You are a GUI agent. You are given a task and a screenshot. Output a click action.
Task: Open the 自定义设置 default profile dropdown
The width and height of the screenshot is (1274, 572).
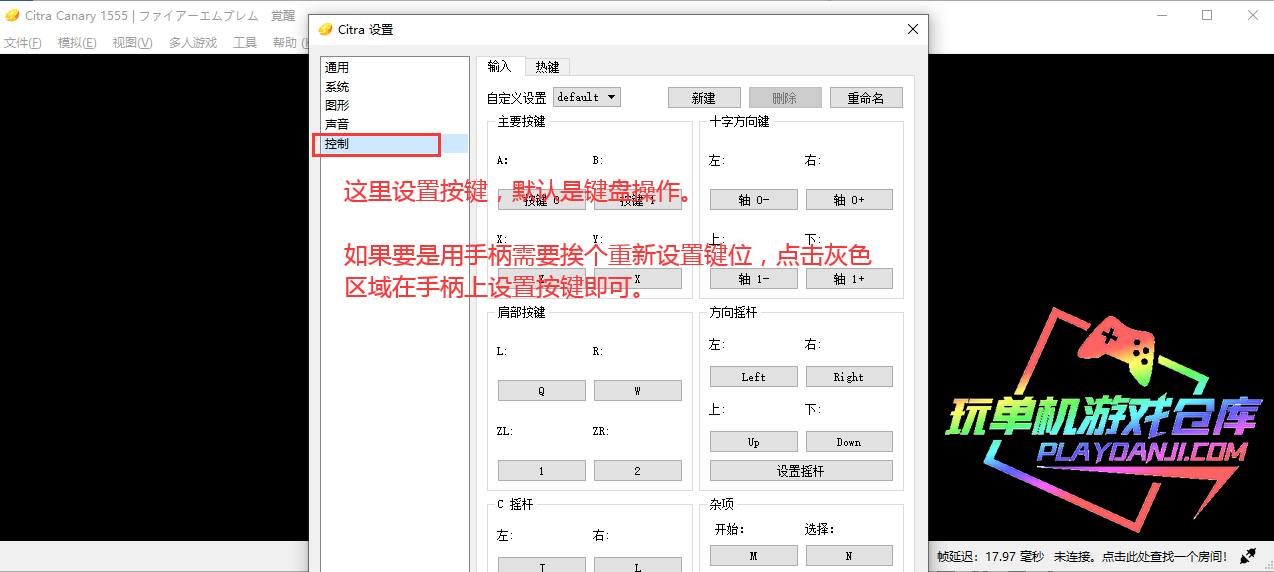tap(587, 97)
